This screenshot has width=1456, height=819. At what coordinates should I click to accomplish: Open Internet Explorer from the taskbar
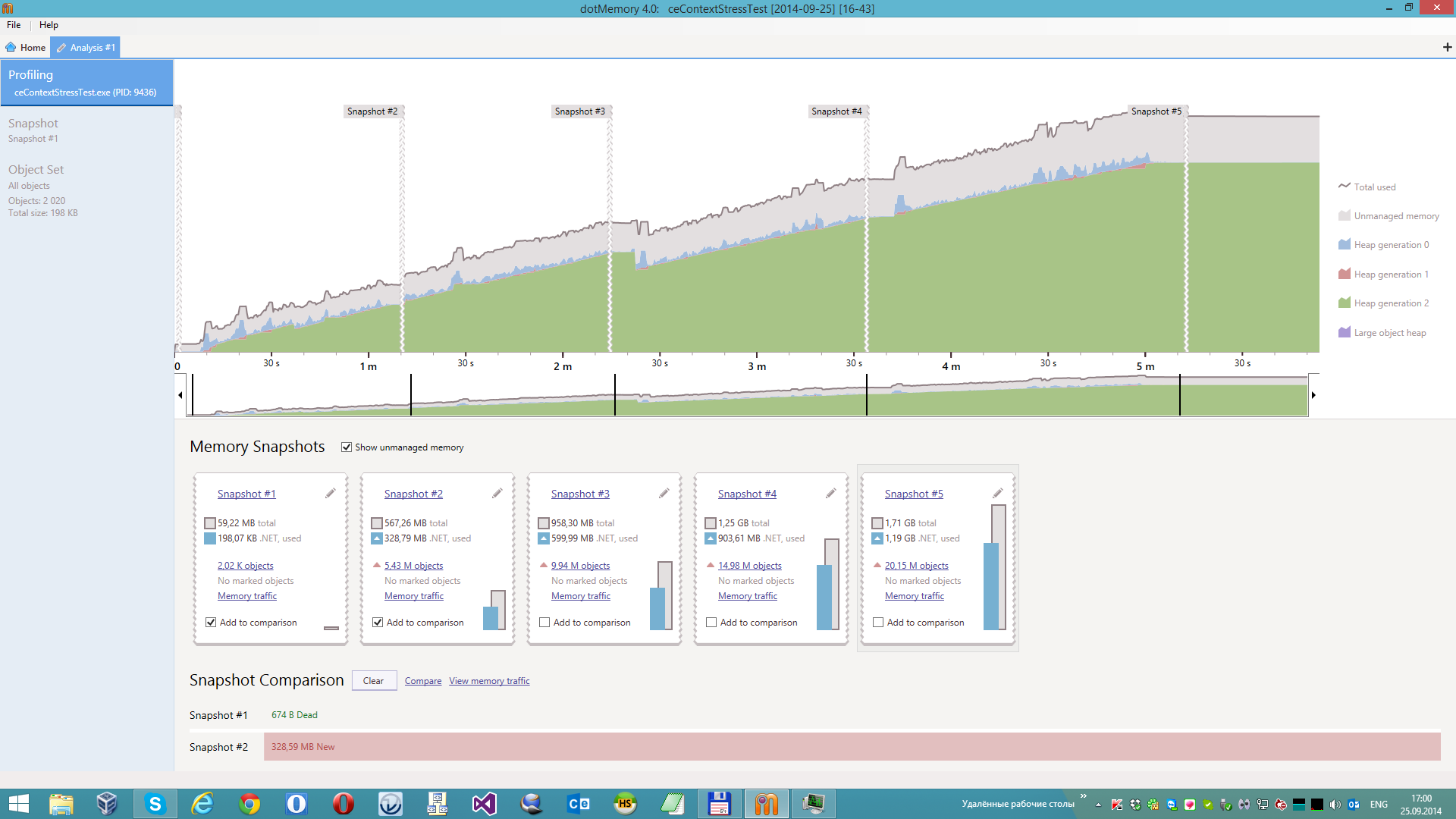[x=202, y=804]
